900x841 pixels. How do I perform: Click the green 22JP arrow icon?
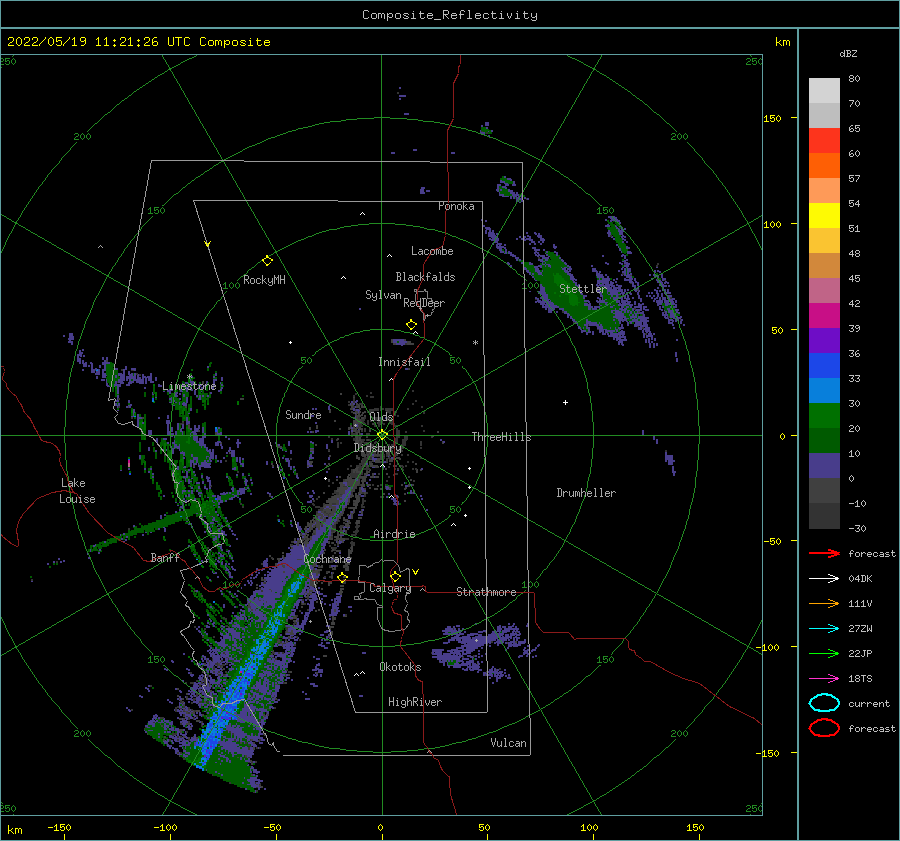click(824, 653)
